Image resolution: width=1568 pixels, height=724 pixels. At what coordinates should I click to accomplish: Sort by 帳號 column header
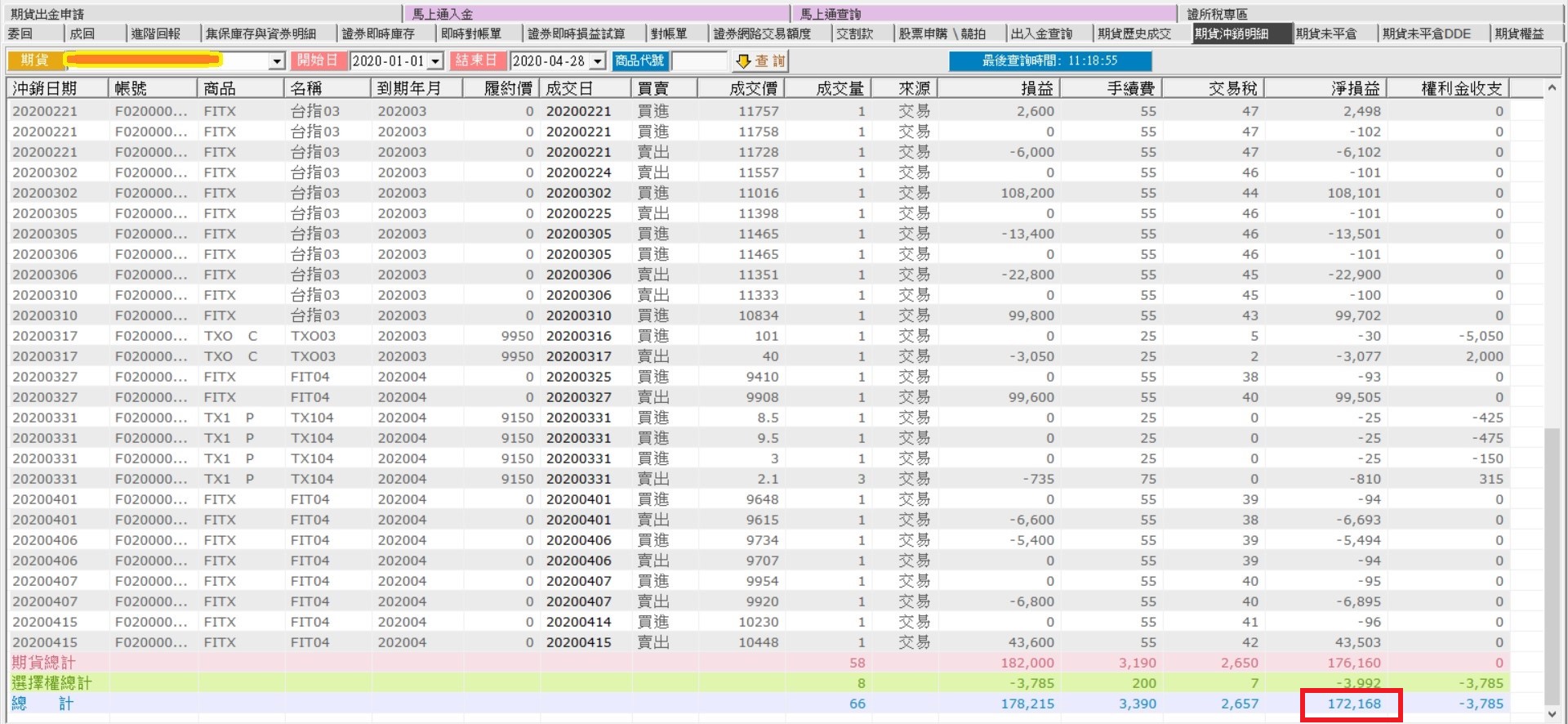pos(154,88)
